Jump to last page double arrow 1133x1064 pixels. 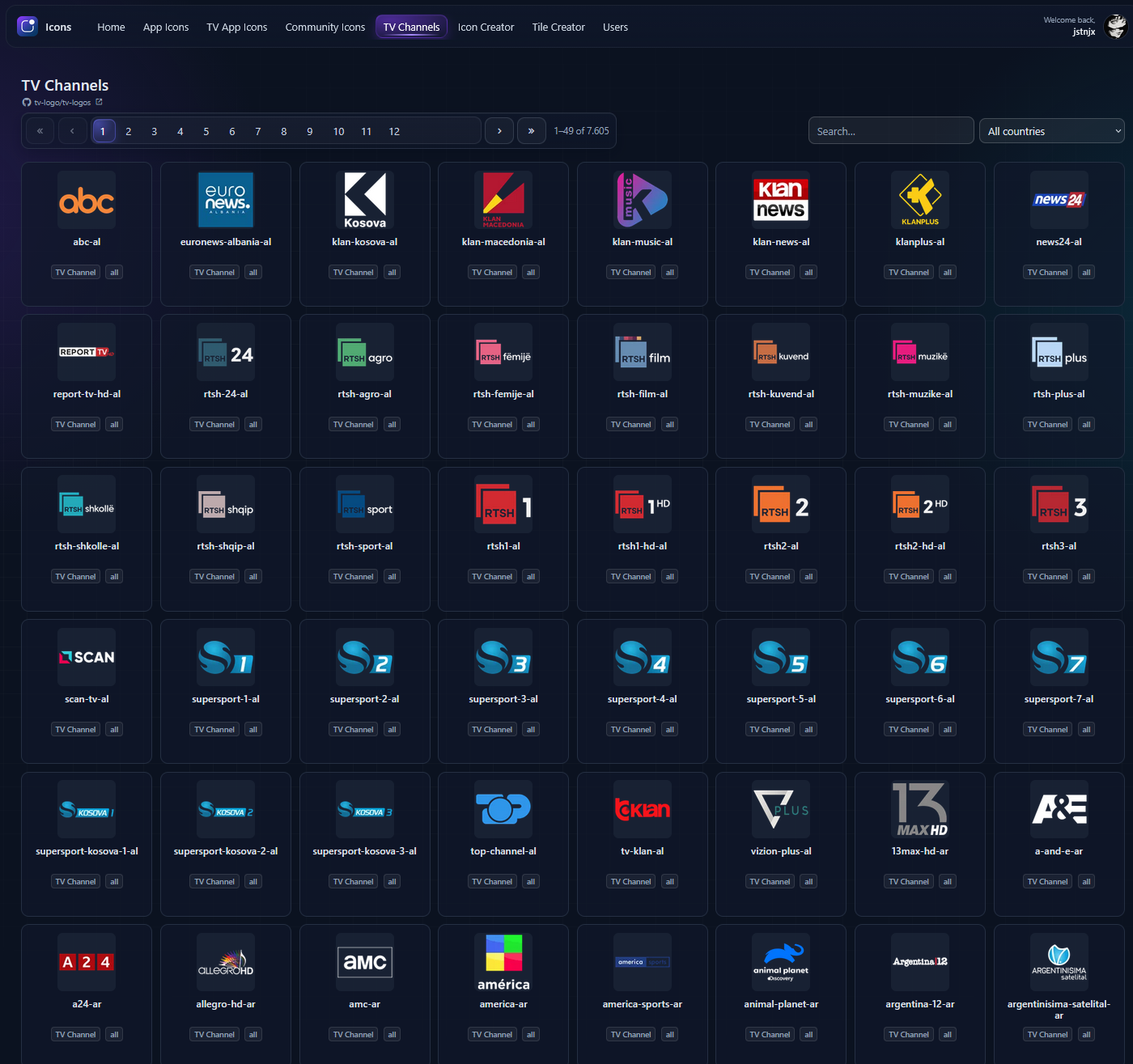(x=532, y=131)
